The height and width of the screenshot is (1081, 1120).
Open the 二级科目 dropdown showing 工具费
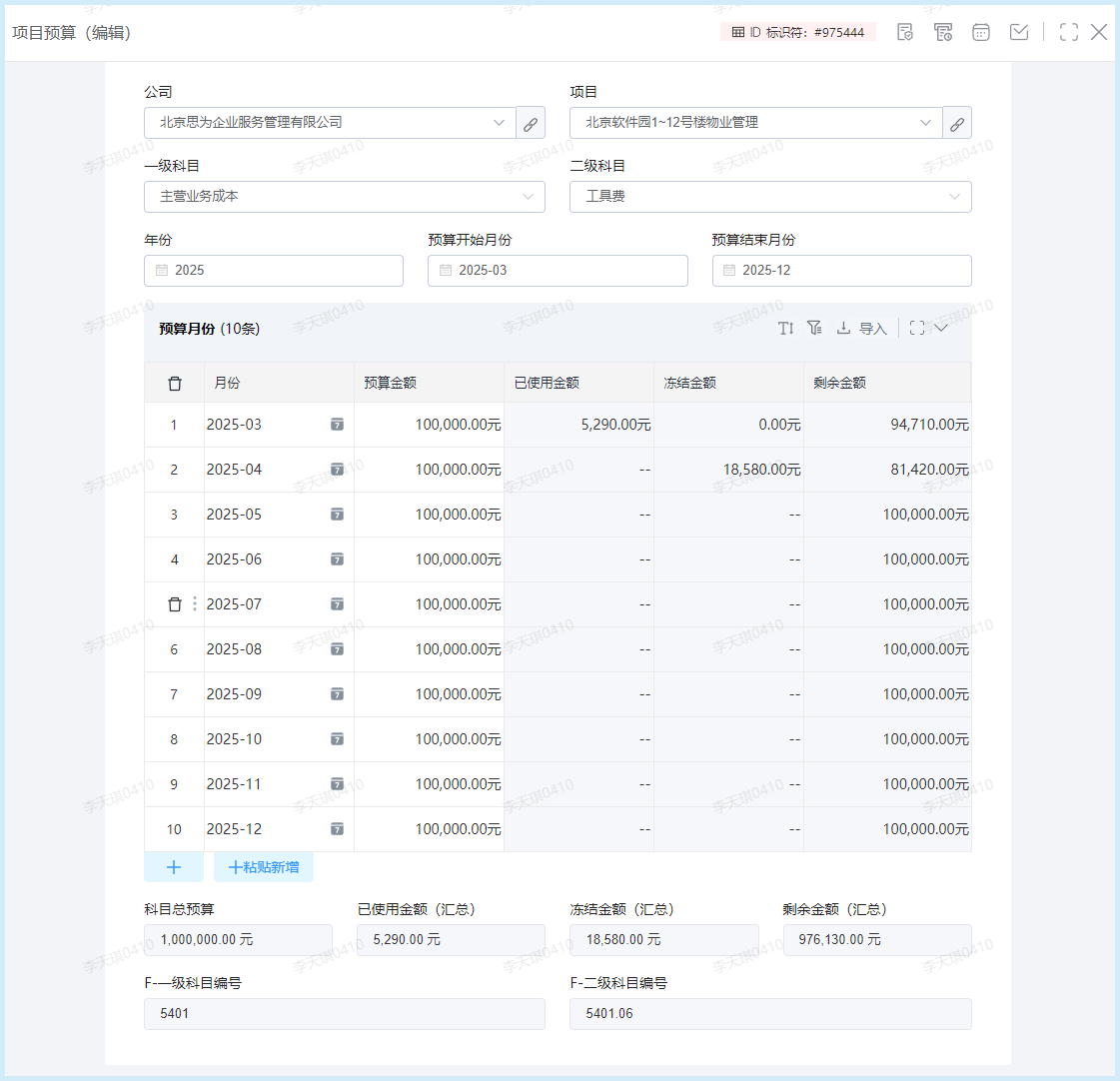(x=769, y=197)
